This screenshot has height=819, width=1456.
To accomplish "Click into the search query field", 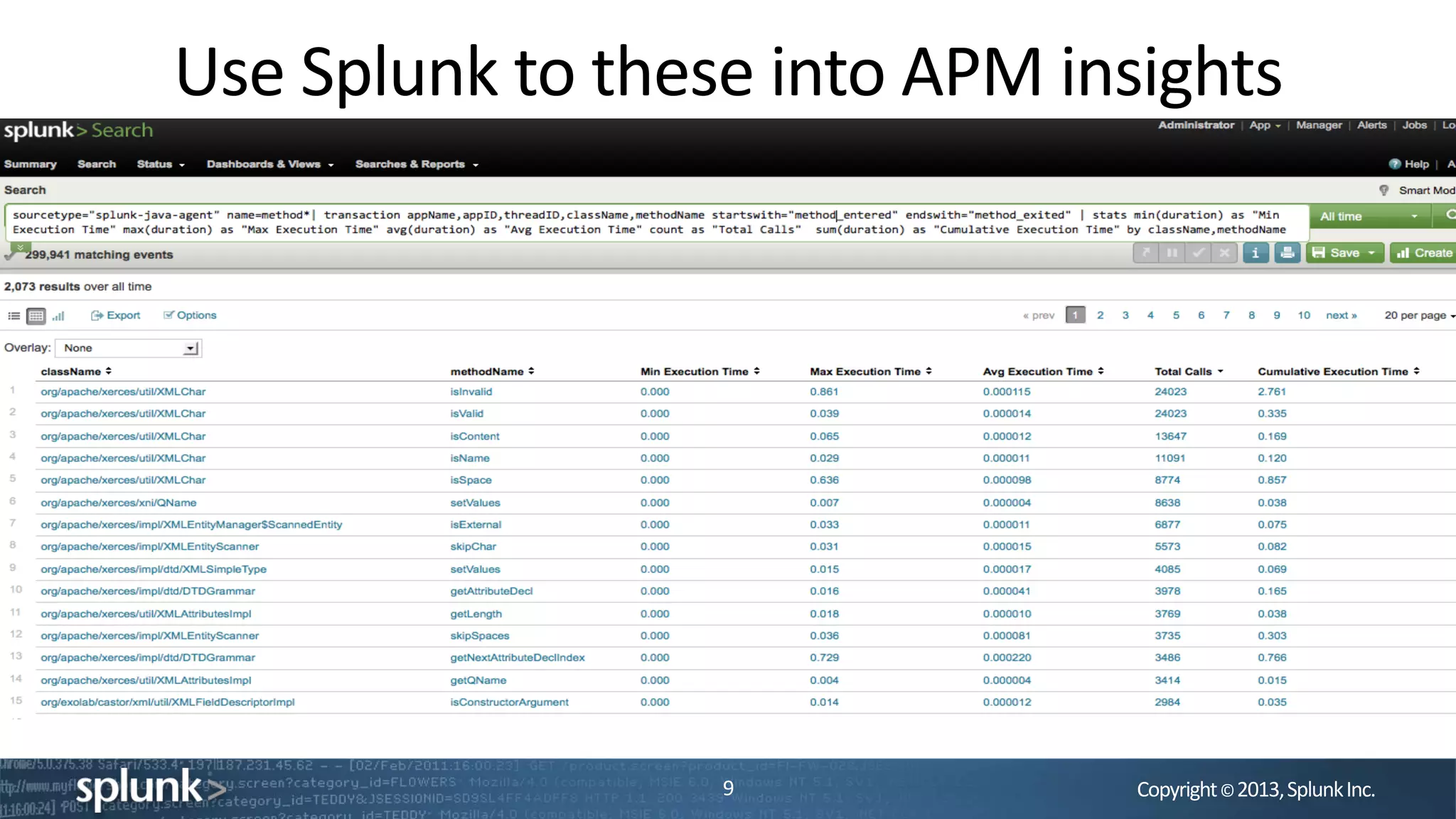I will (656, 222).
